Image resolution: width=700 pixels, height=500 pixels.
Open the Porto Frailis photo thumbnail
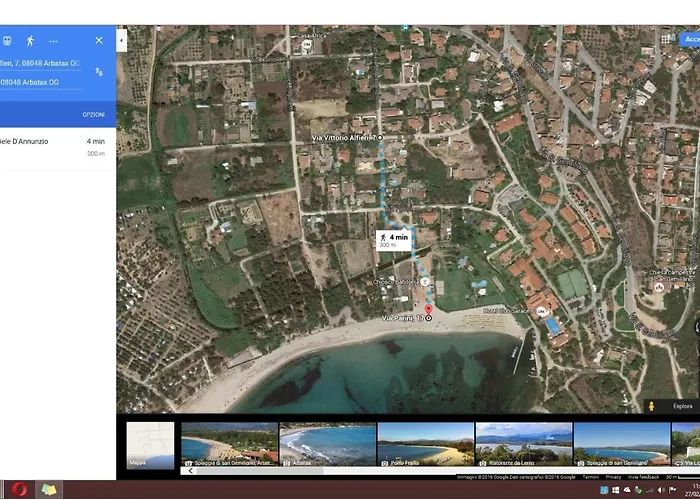[425, 444]
